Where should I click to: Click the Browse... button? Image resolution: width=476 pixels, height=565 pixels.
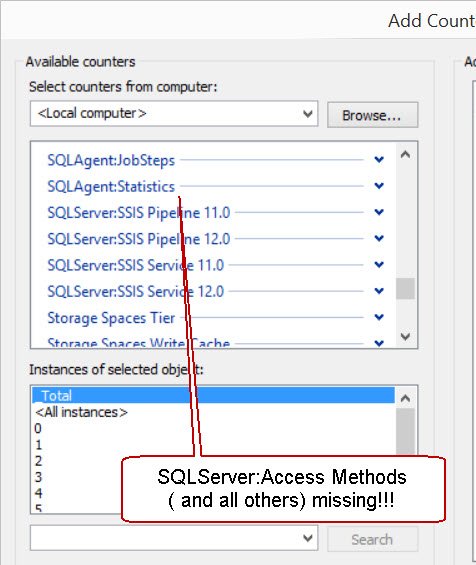373,115
